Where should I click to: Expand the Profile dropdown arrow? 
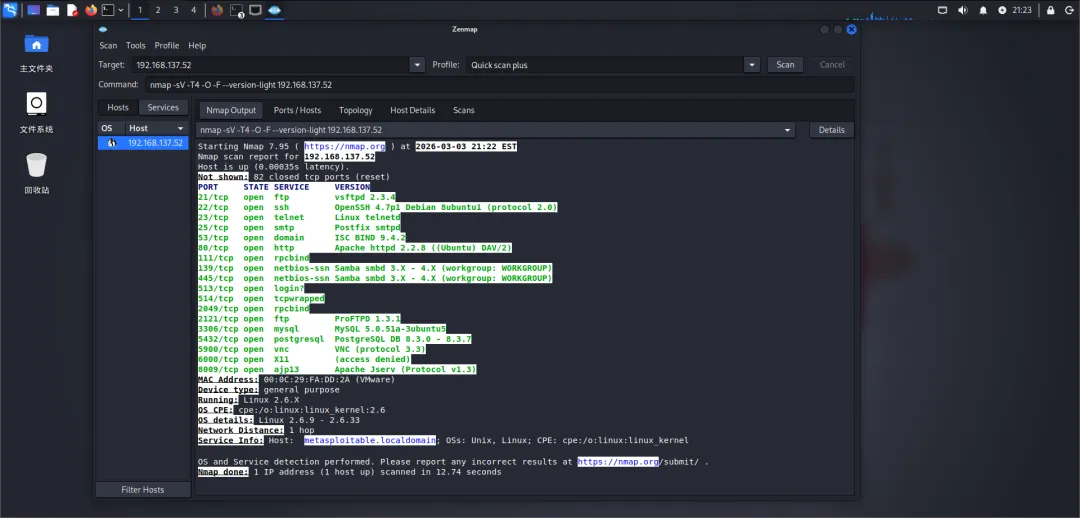pyautogui.click(x=751, y=65)
